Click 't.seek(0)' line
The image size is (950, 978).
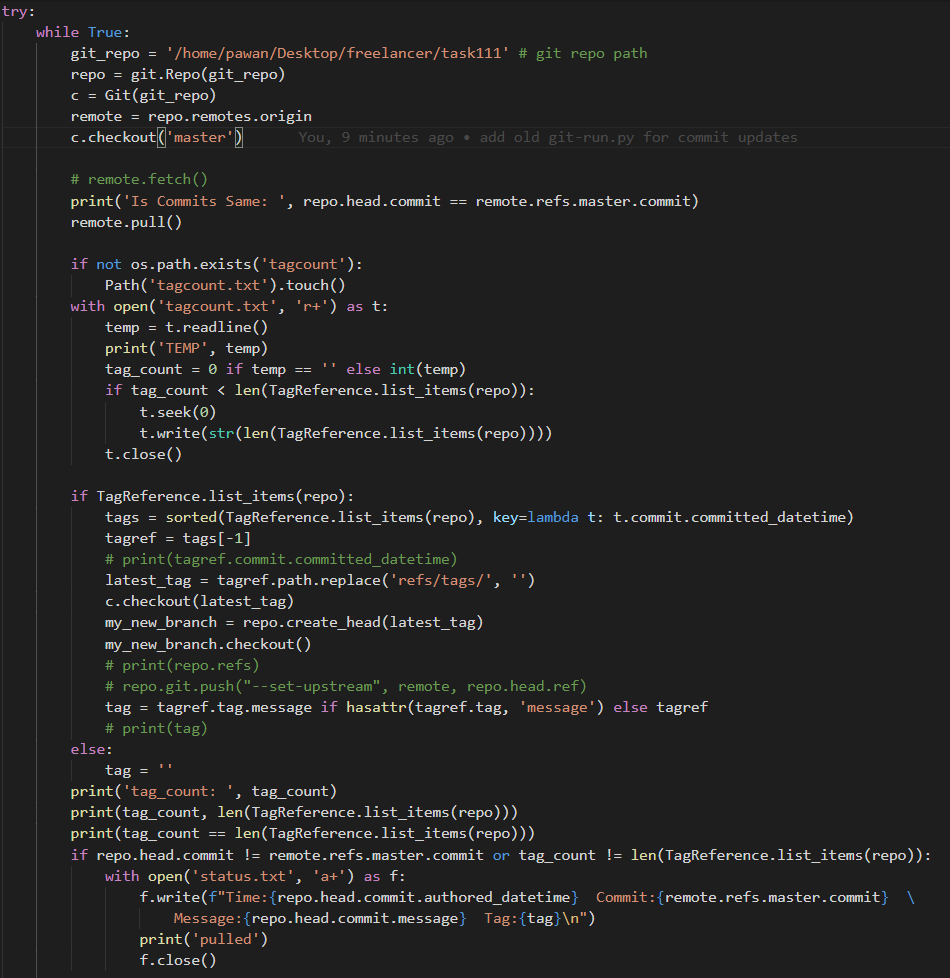point(178,412)
